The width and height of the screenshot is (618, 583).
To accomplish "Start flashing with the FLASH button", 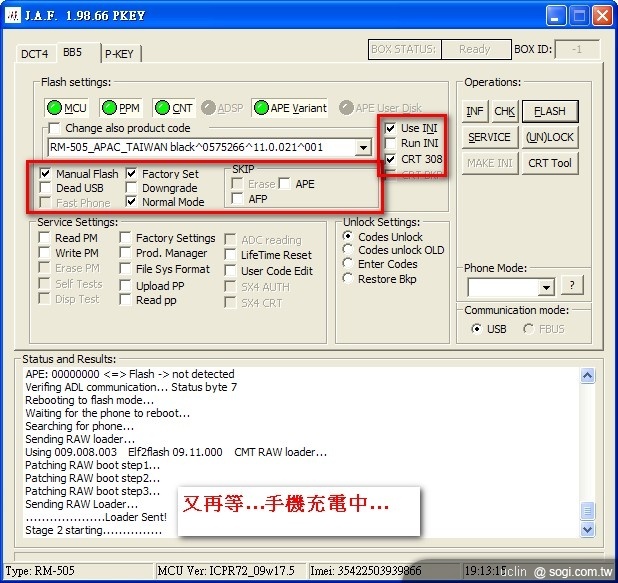I will click(550, 111).
